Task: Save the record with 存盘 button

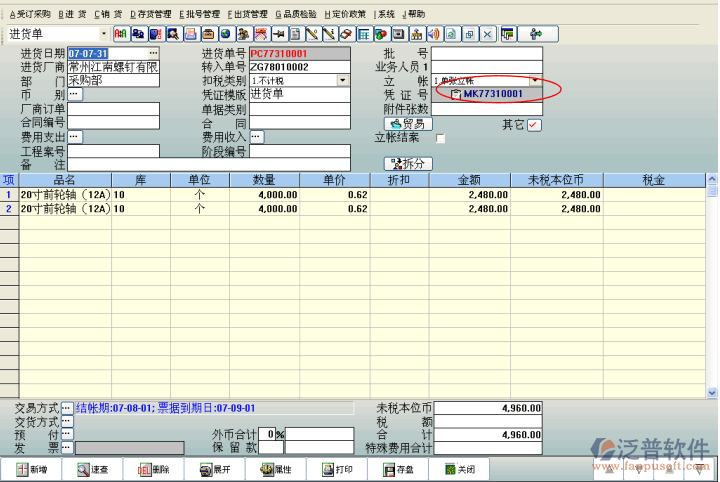Action: coord(397,469)
